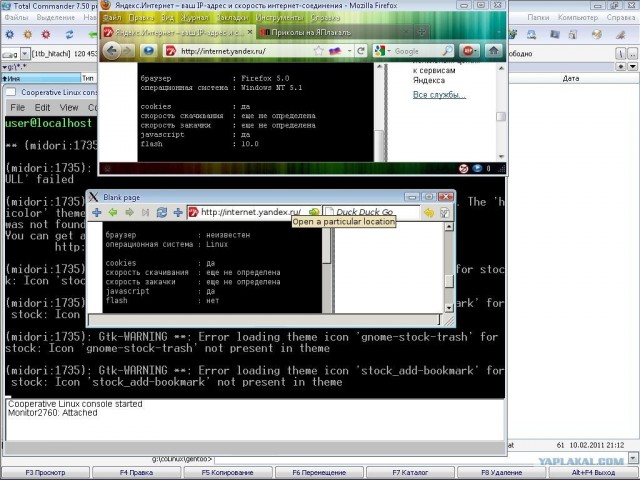Click the F5 Копирование button
This screenshot has width=640, height=480.
[x=227, y=472]
